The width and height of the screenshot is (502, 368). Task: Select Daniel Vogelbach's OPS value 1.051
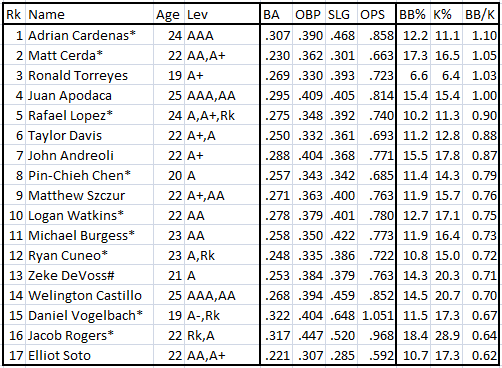376,315
